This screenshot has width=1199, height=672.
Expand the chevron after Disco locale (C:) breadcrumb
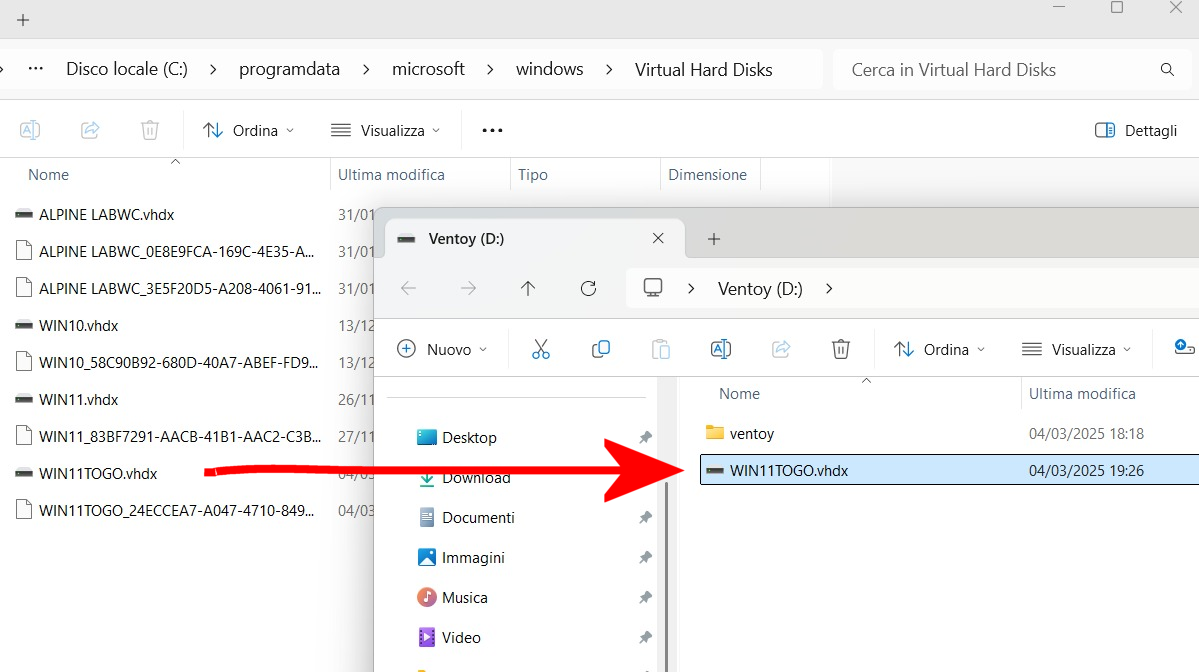click(x=213, y=70)
